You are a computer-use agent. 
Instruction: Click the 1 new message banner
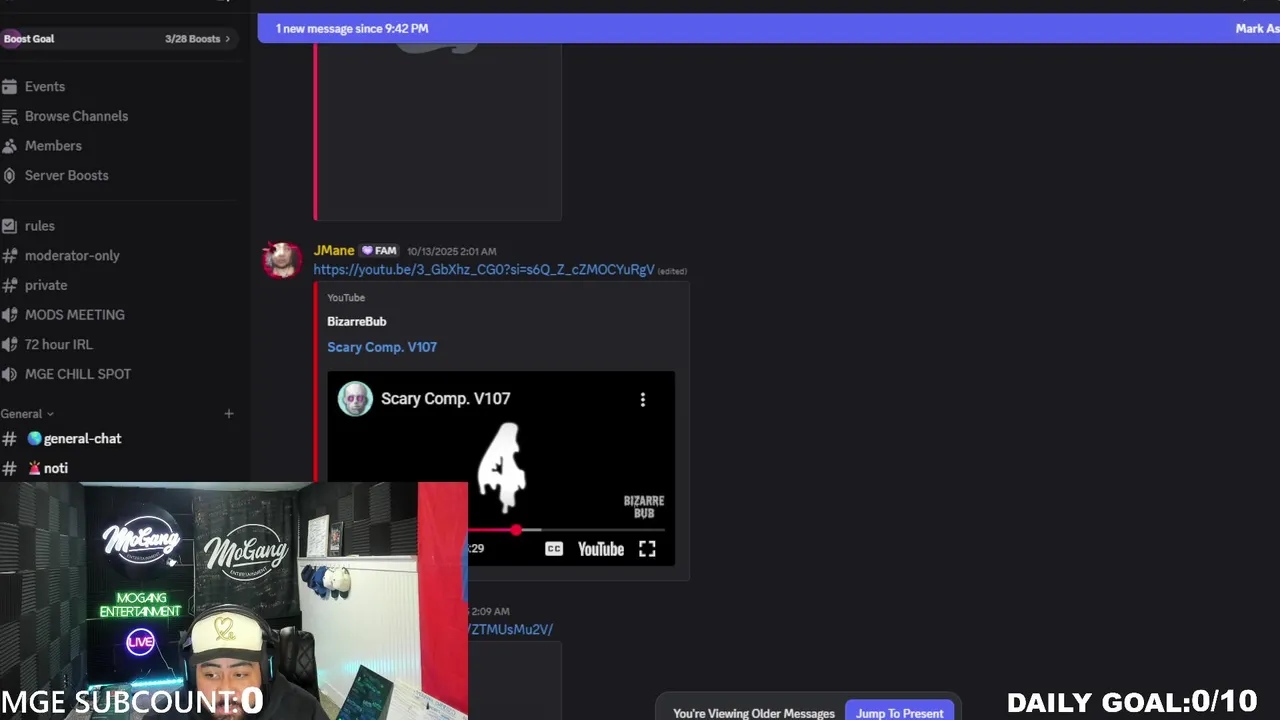click(x=768, y=28)
